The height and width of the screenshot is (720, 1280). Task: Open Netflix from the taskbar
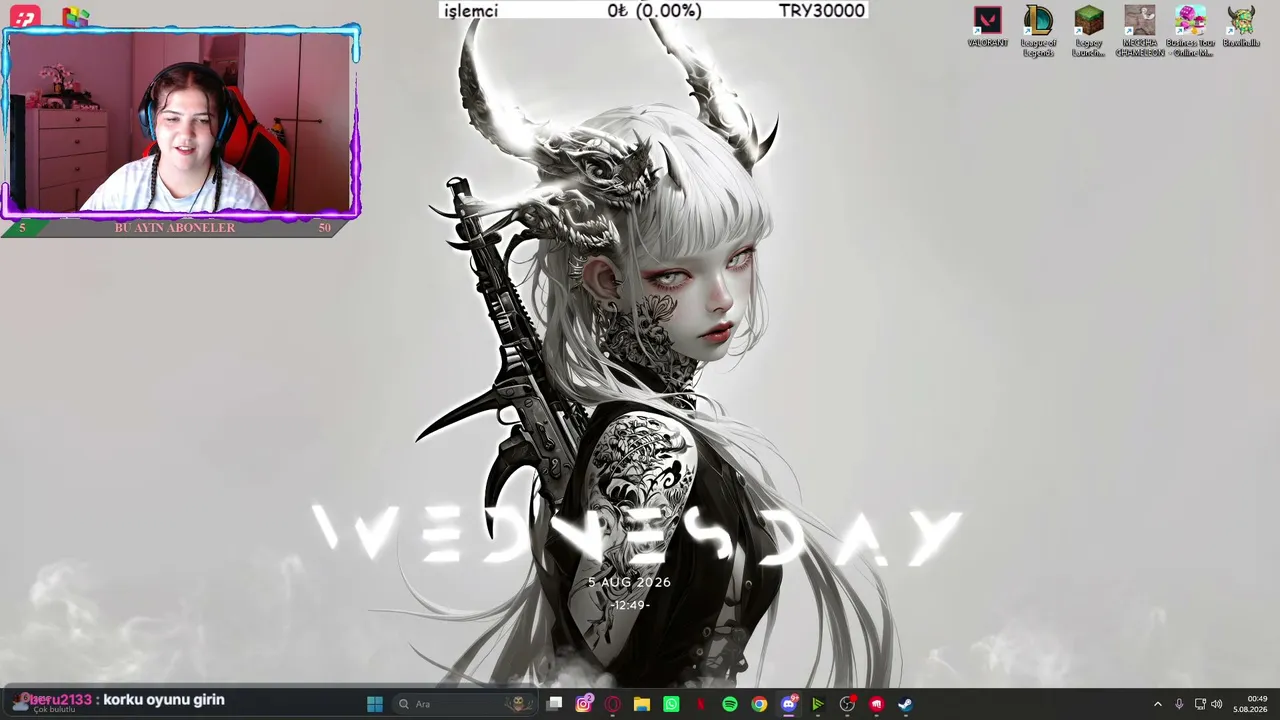(x=701, y=704)
